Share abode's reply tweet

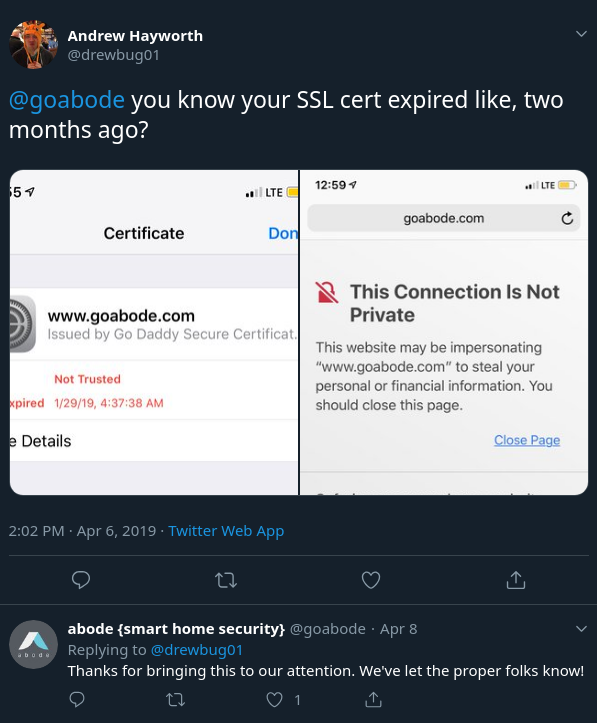(373, 699)
